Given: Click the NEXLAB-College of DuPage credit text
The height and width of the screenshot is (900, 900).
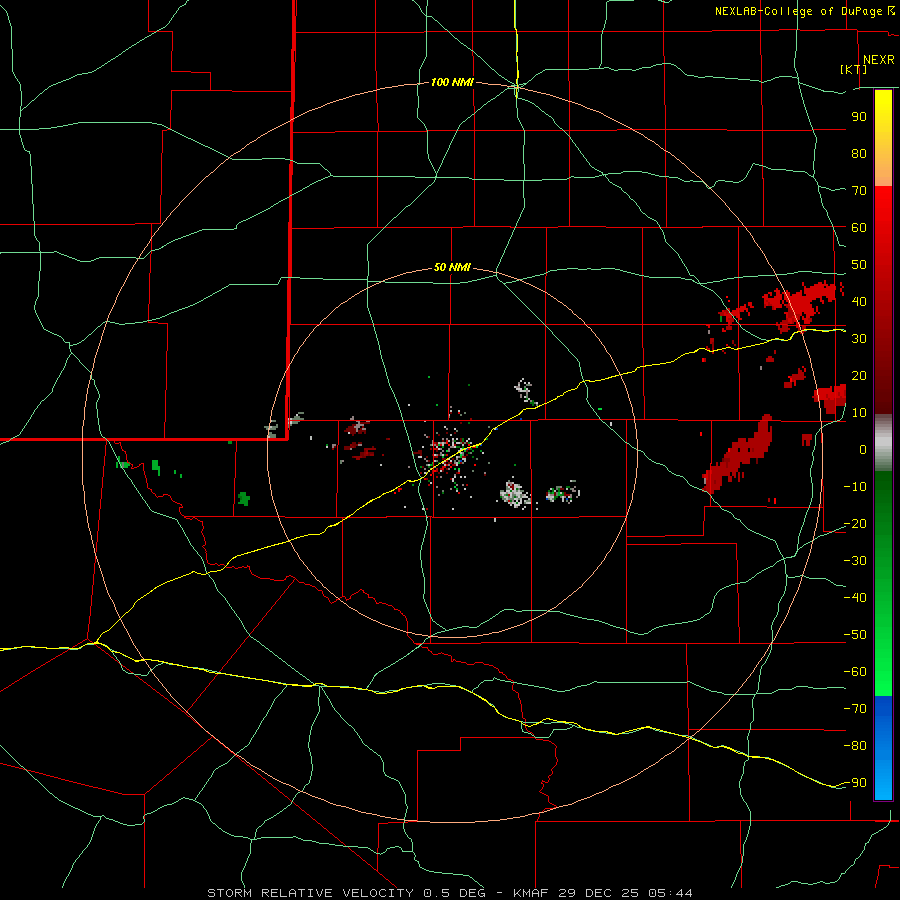Looking at the screenshot, I should click(x=800, y=11).
